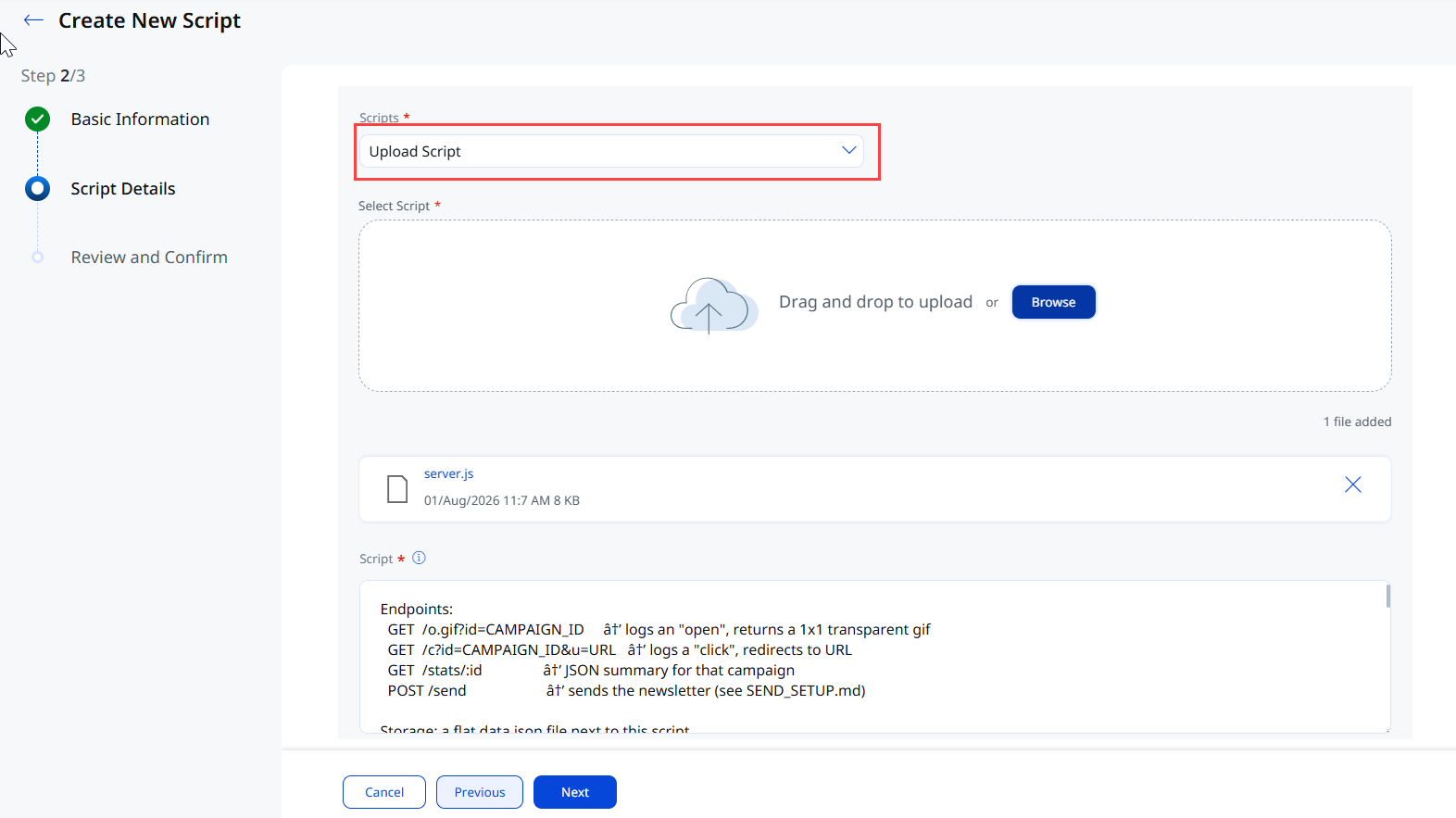Click the Cancel button
Screen dimensions: 1456x818
tap(384, 792)
